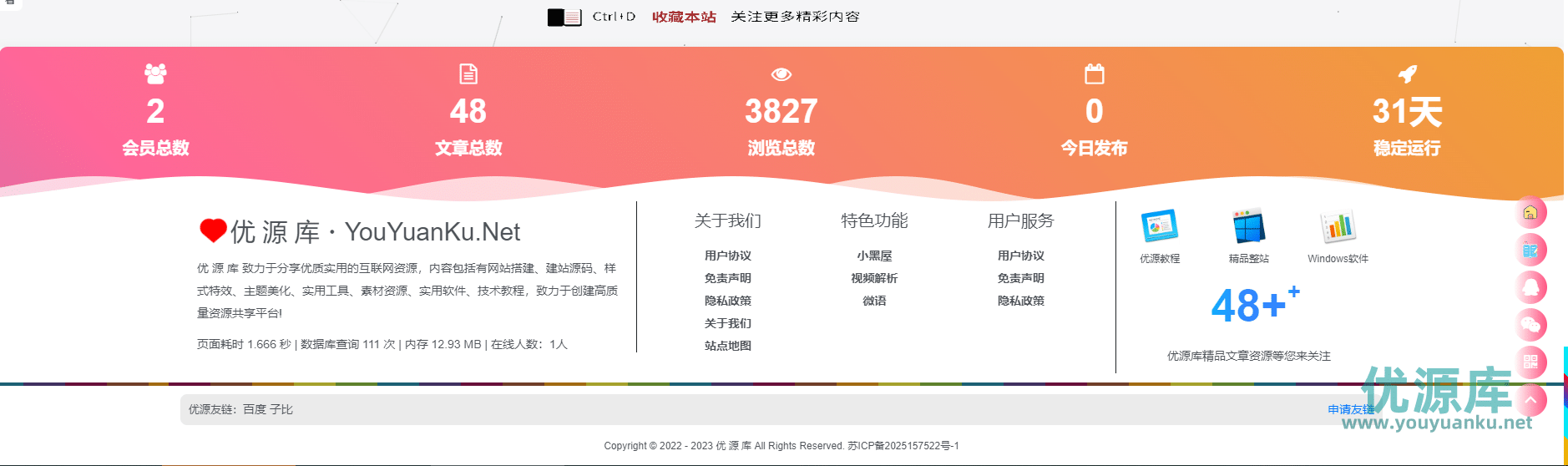Click the eye icon above 浏览总数

pyautogui.click(x=781, y=74)
